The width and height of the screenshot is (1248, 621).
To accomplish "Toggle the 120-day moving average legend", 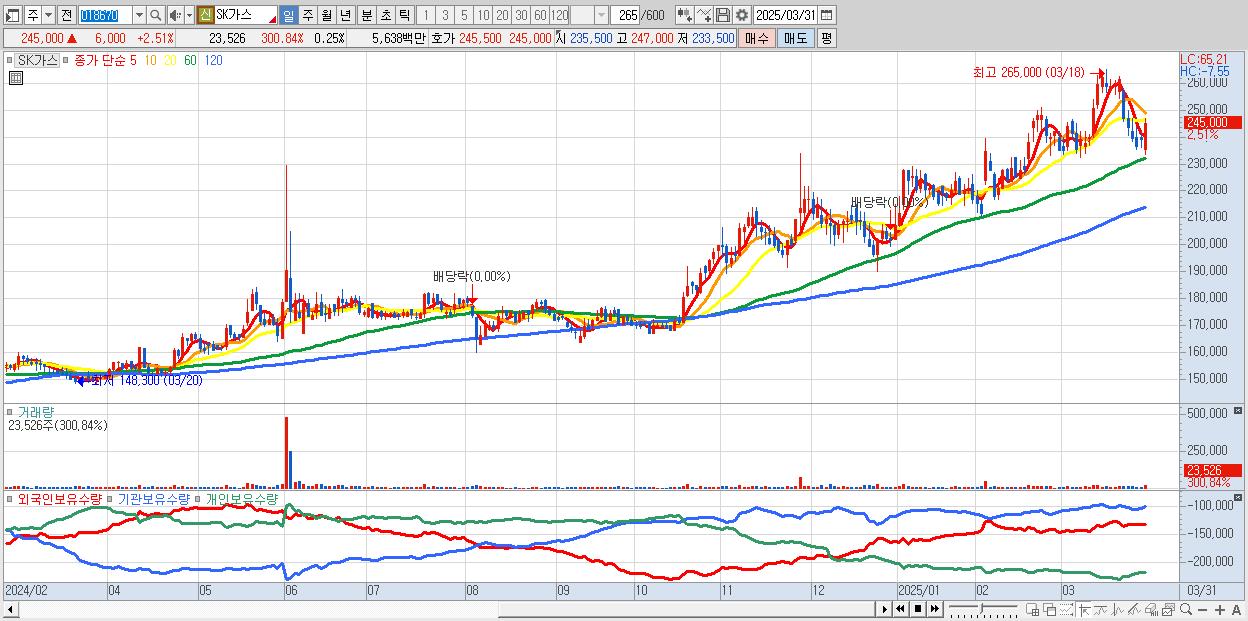I will [213, 60].
